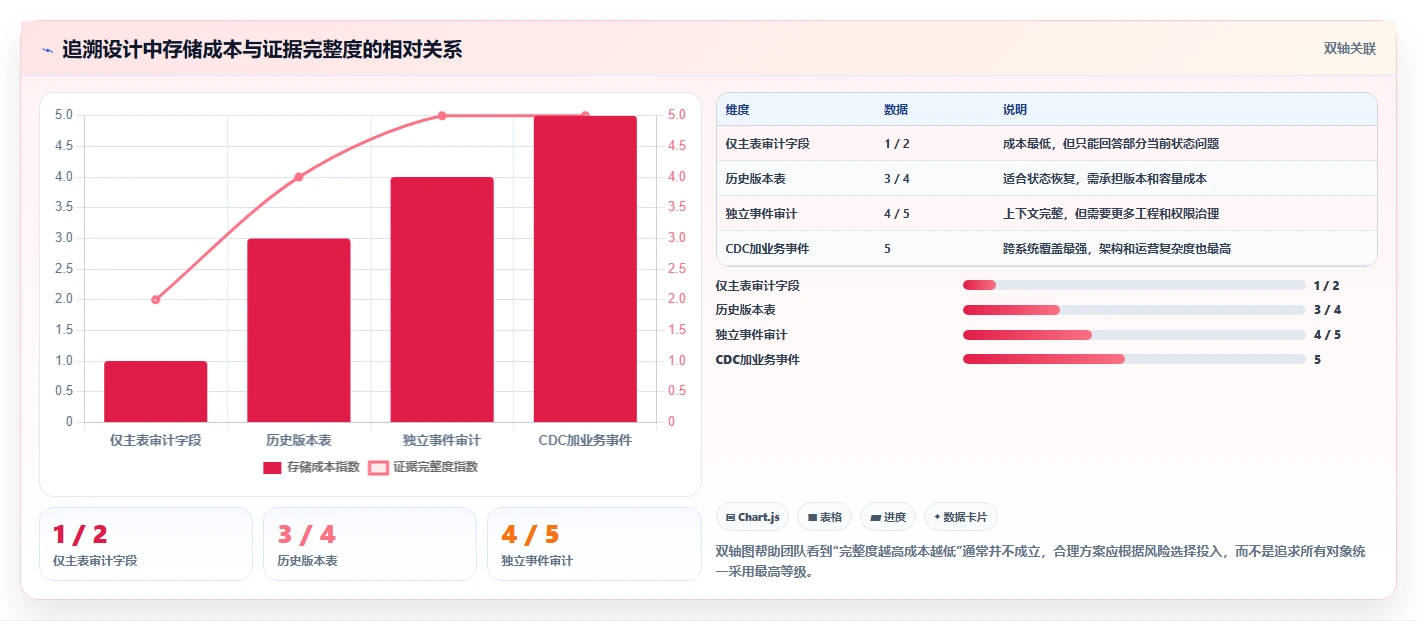Click the 3 / 4 value beside progress bar

coord(1327,310)
